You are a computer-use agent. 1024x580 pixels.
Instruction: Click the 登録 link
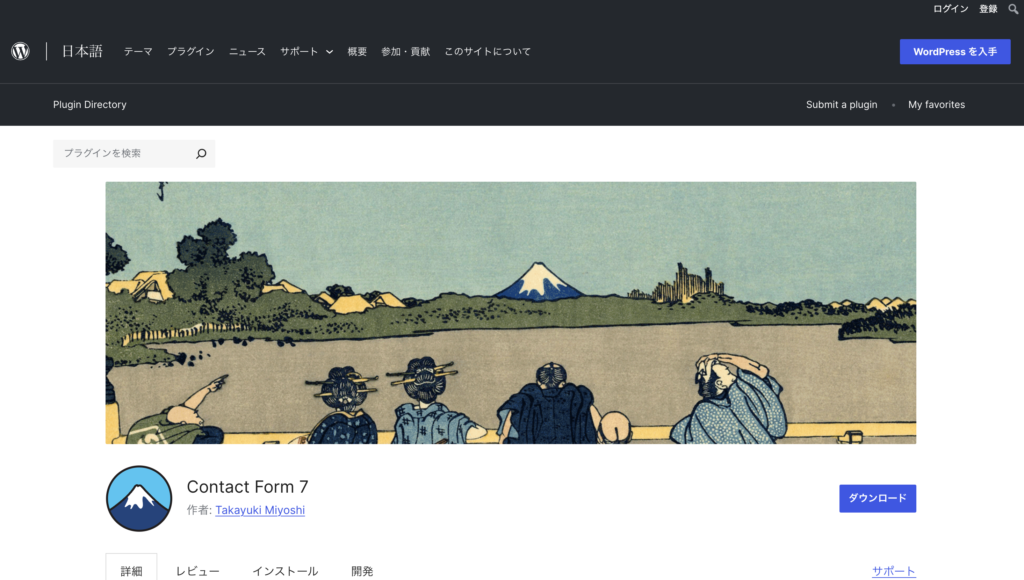988,9
